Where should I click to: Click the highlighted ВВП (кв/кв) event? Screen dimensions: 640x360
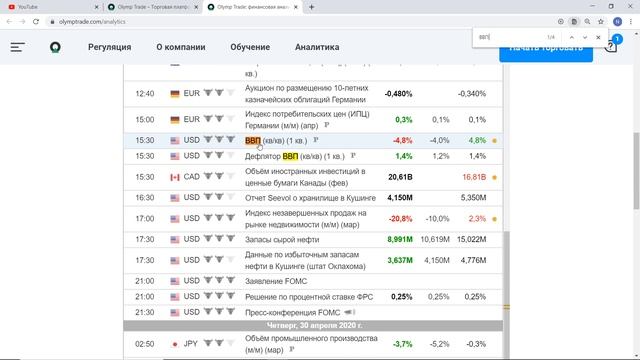point(276,140)
